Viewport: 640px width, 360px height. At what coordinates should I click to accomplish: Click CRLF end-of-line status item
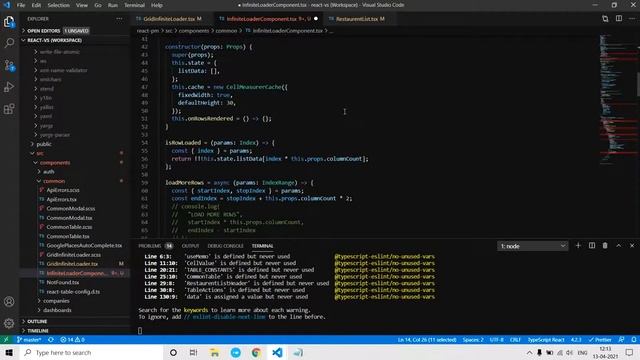pyautogui.click(x=515, y=340)
